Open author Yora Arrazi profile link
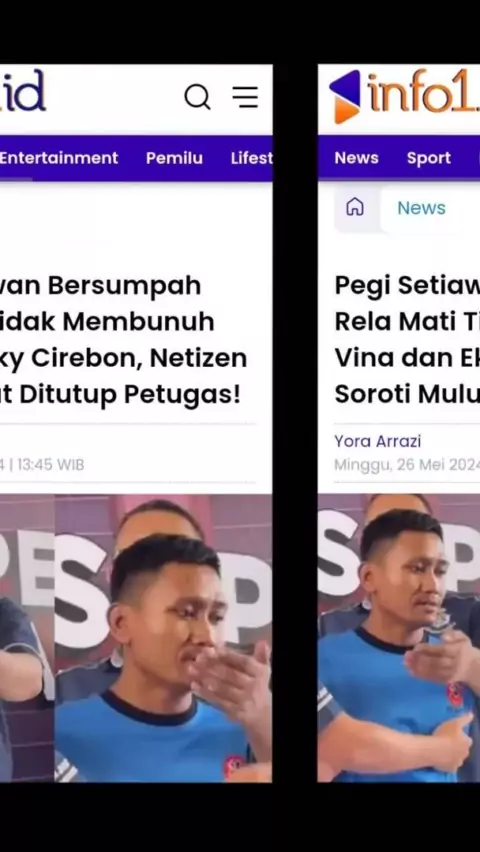The height and width of the screenshot is (852, 480). 378,441
